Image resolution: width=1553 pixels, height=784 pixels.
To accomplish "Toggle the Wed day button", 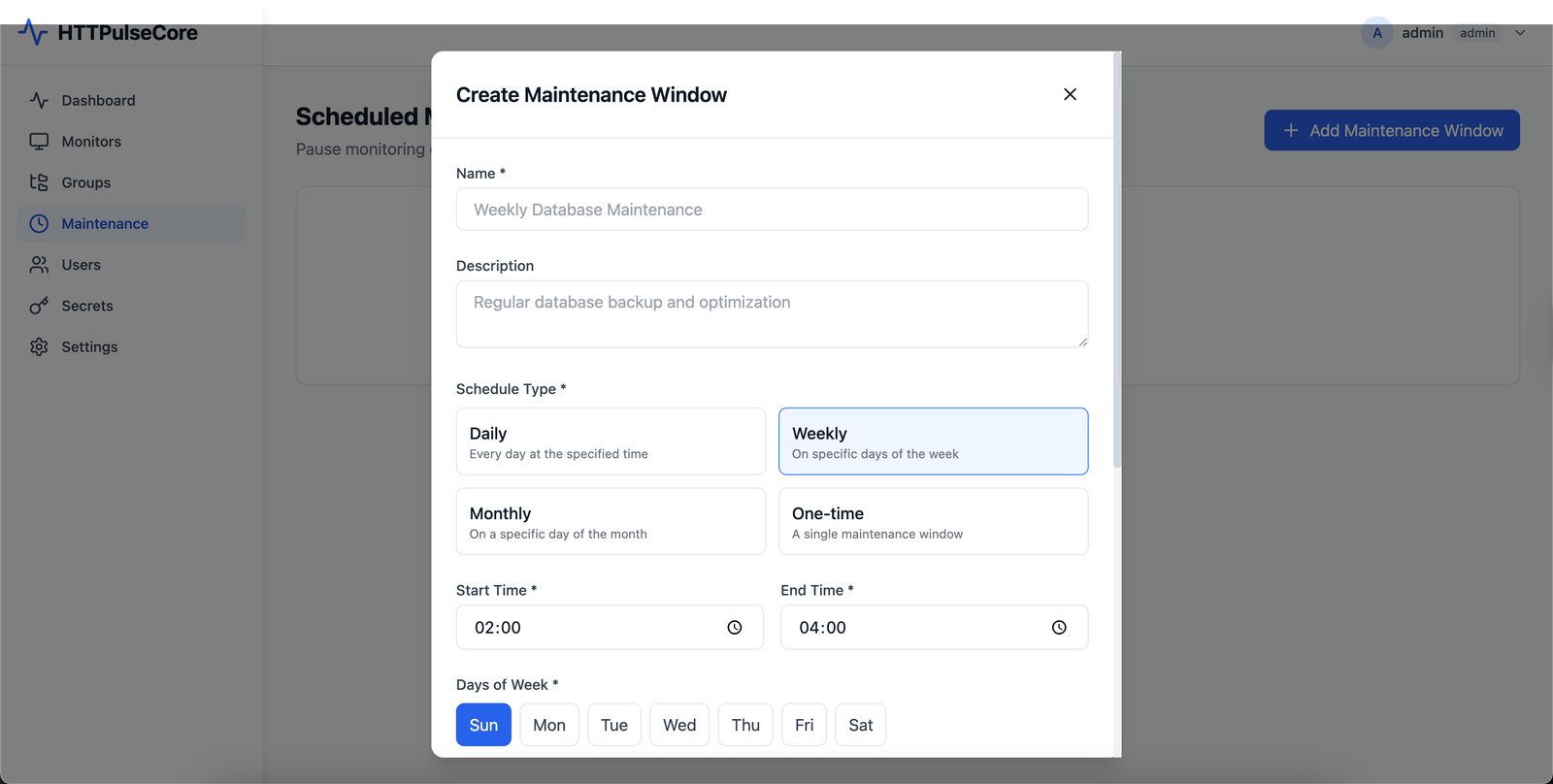I will click(679, 725).
